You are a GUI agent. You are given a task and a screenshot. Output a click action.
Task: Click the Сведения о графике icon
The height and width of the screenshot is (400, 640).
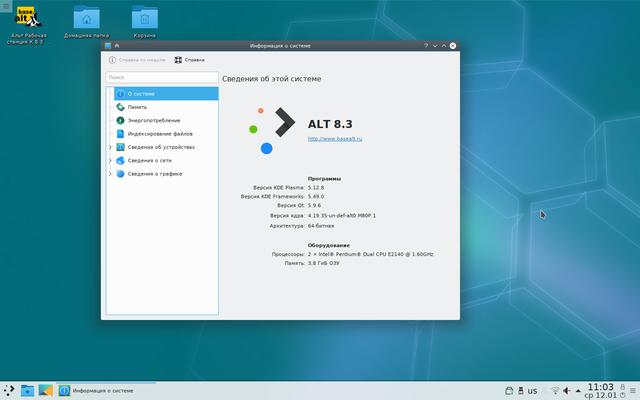[120, 174]
